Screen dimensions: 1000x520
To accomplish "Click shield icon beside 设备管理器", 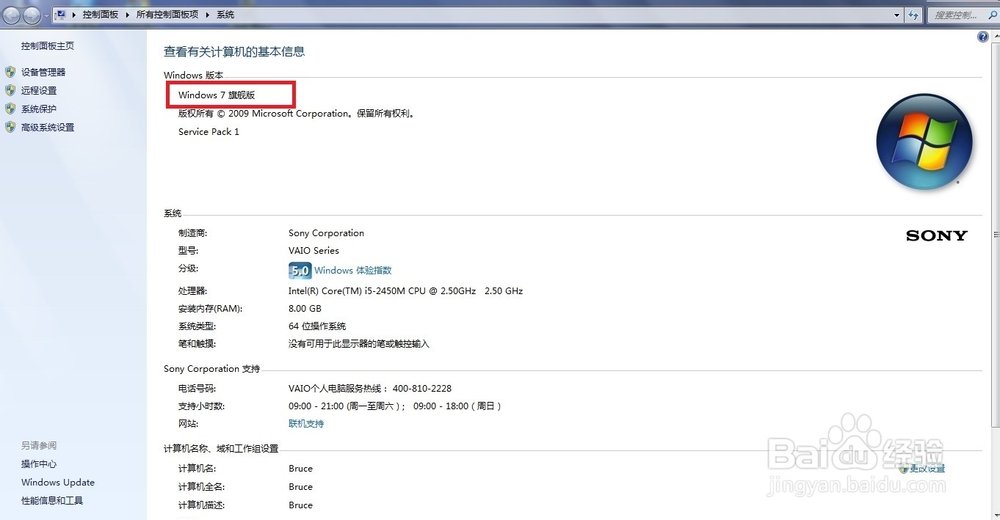I will click(x=10, y=71).
